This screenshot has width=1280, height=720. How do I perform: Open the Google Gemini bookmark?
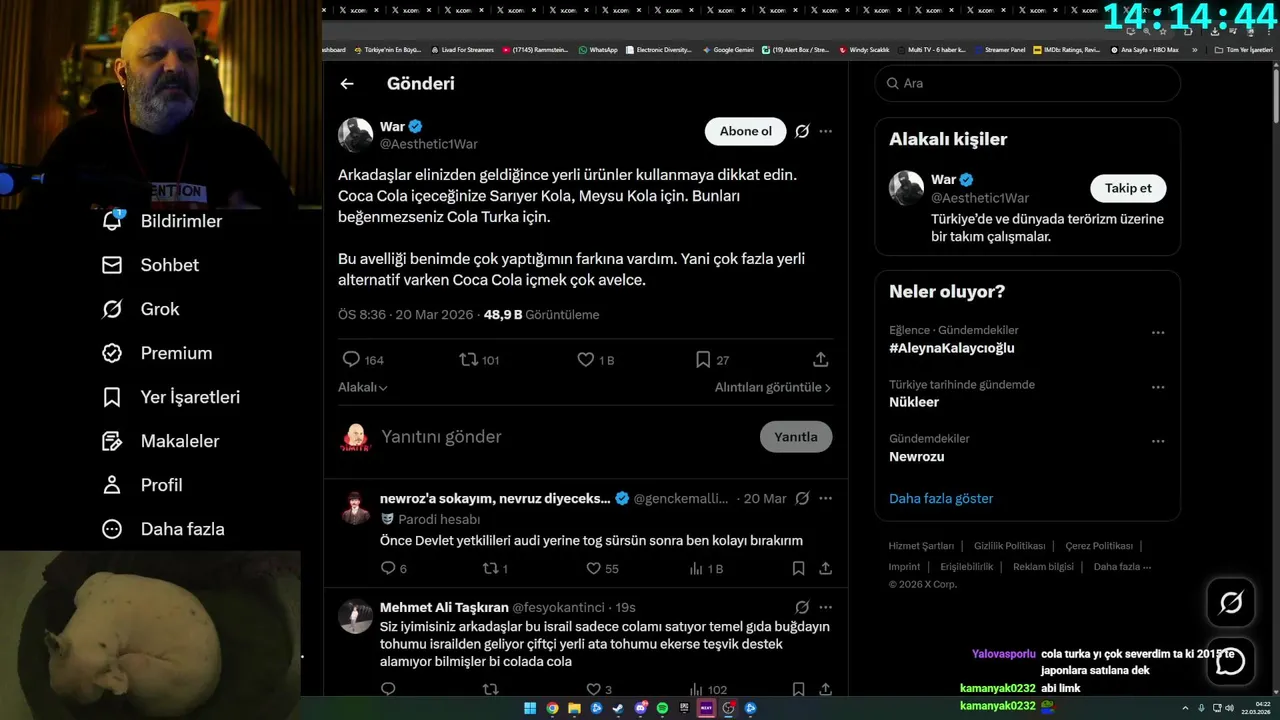tap(728, 49)
